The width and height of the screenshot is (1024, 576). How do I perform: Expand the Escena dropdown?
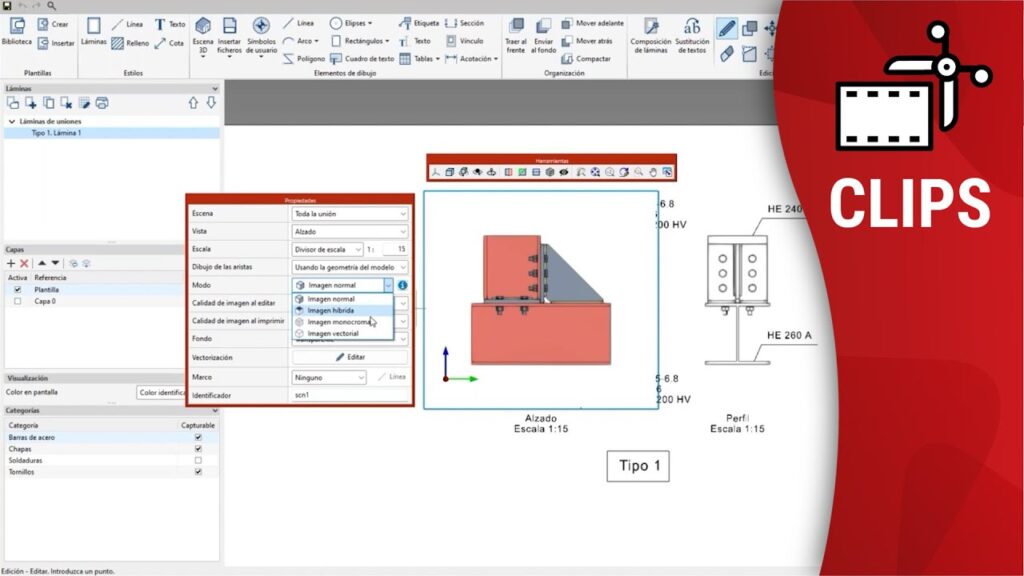tap(350, 213)
